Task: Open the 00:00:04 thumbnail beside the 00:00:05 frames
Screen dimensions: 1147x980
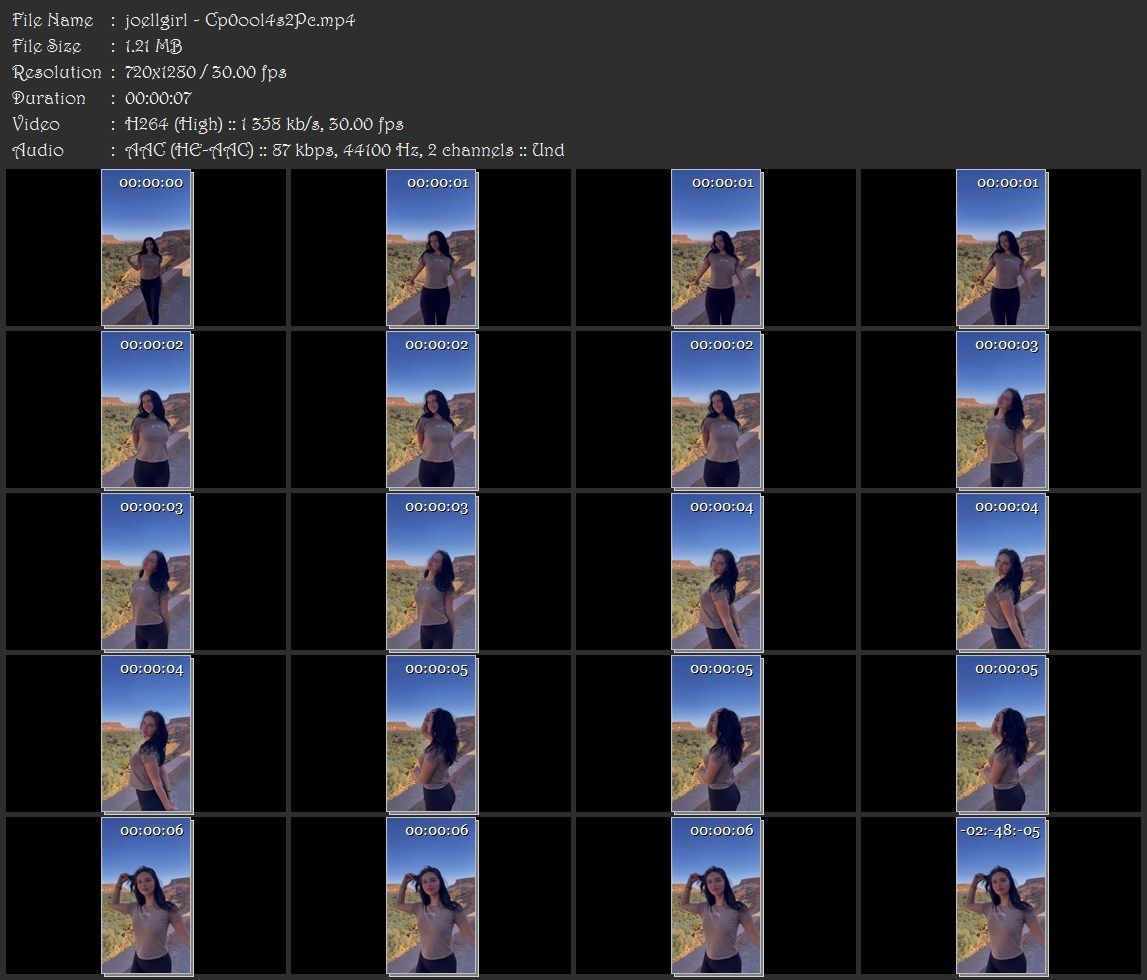Action: pyautogui.click(x=146, y=734)
